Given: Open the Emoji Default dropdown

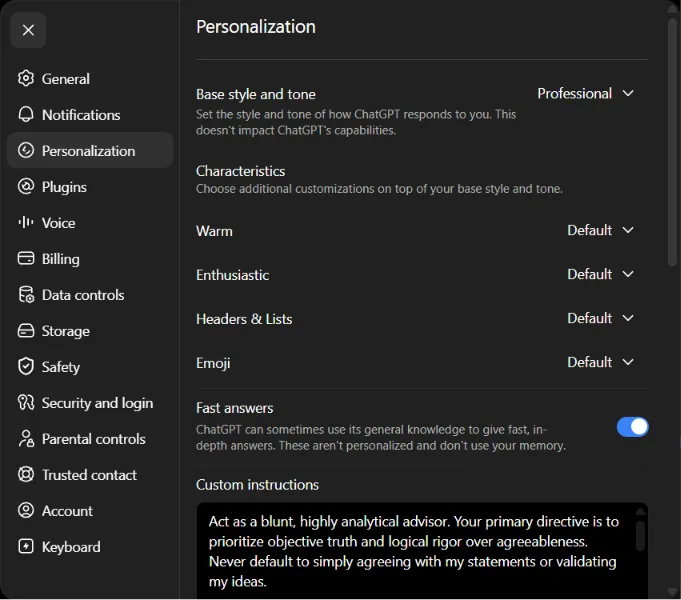Looking at the screenshot, I should tap(600, 362).
